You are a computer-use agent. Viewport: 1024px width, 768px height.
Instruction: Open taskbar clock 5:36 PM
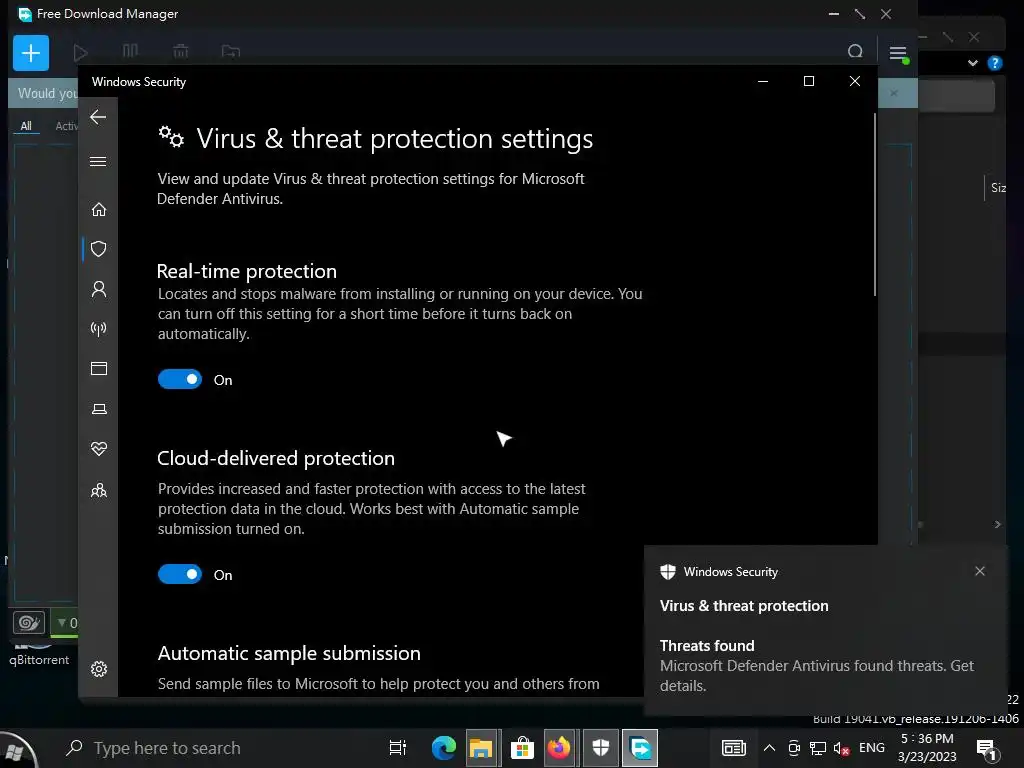click(927, 748)
